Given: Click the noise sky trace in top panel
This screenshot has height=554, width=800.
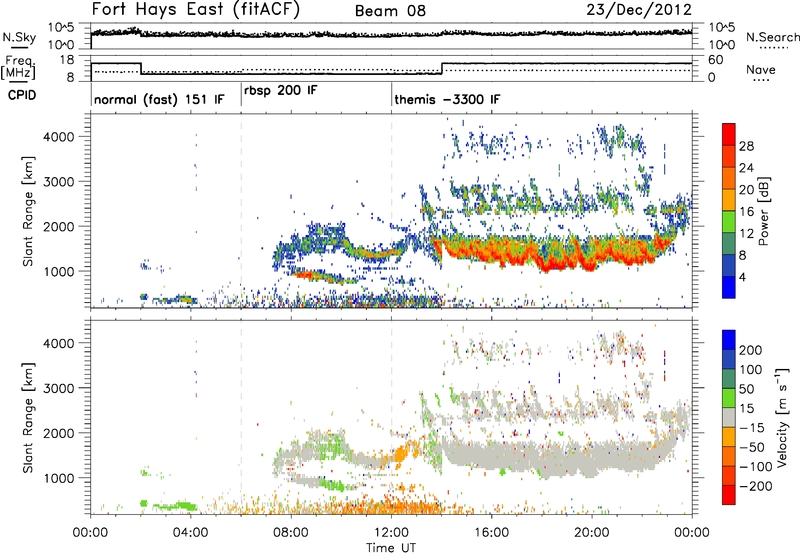Looking at the screenshot, I should pos(391,33).
